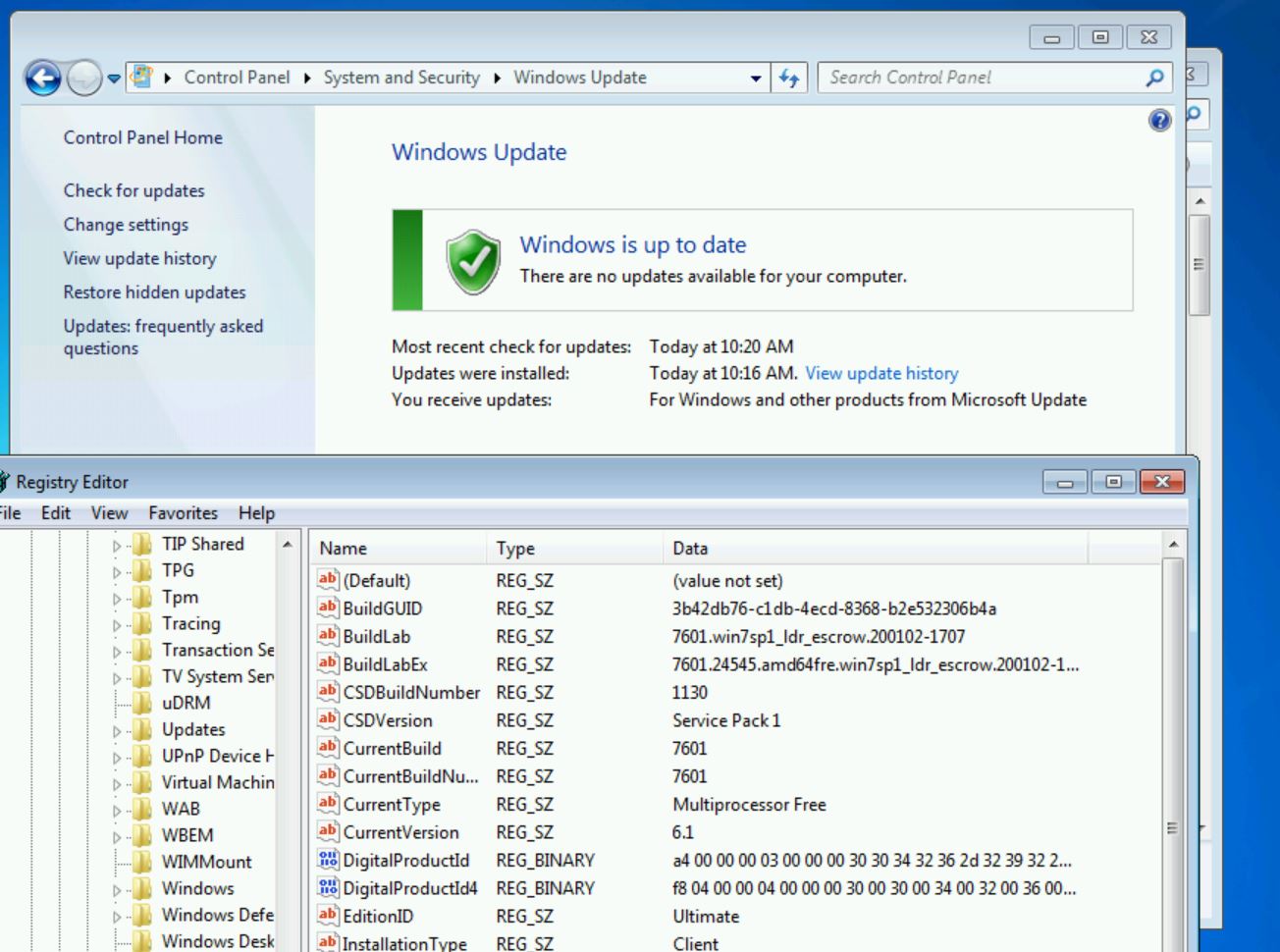Click the binary icon of DigitalProductId4 value

click(328, 887)
